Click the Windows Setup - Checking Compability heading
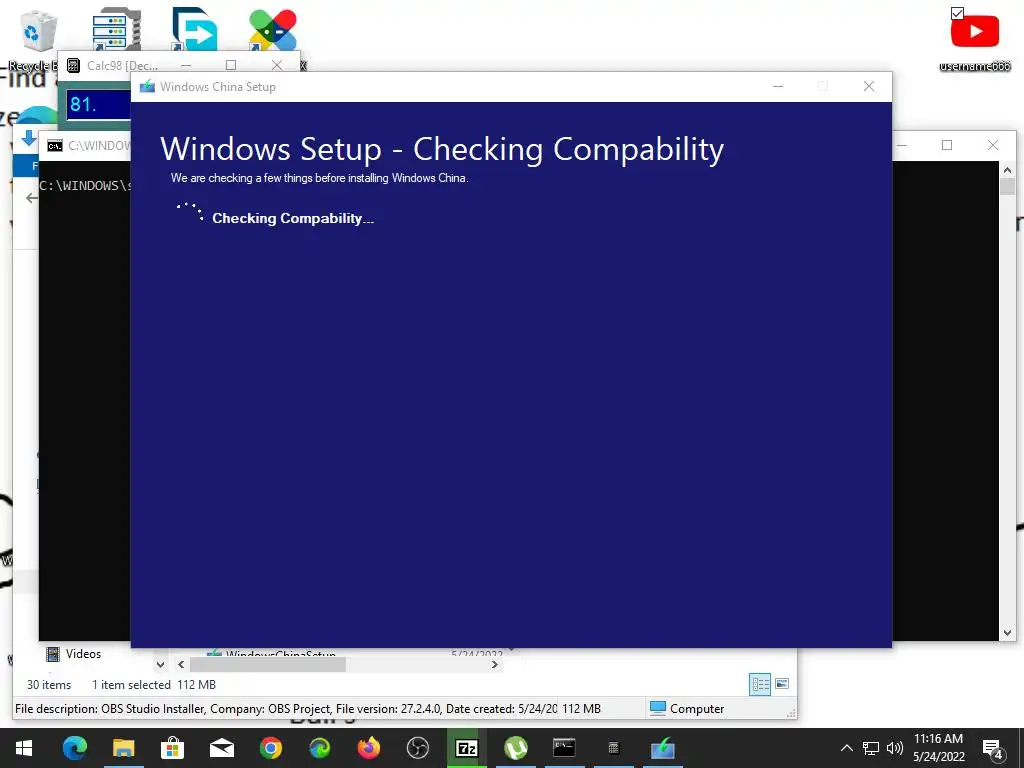The width and height of the screenshot is (1024, 768). point(442,149)
